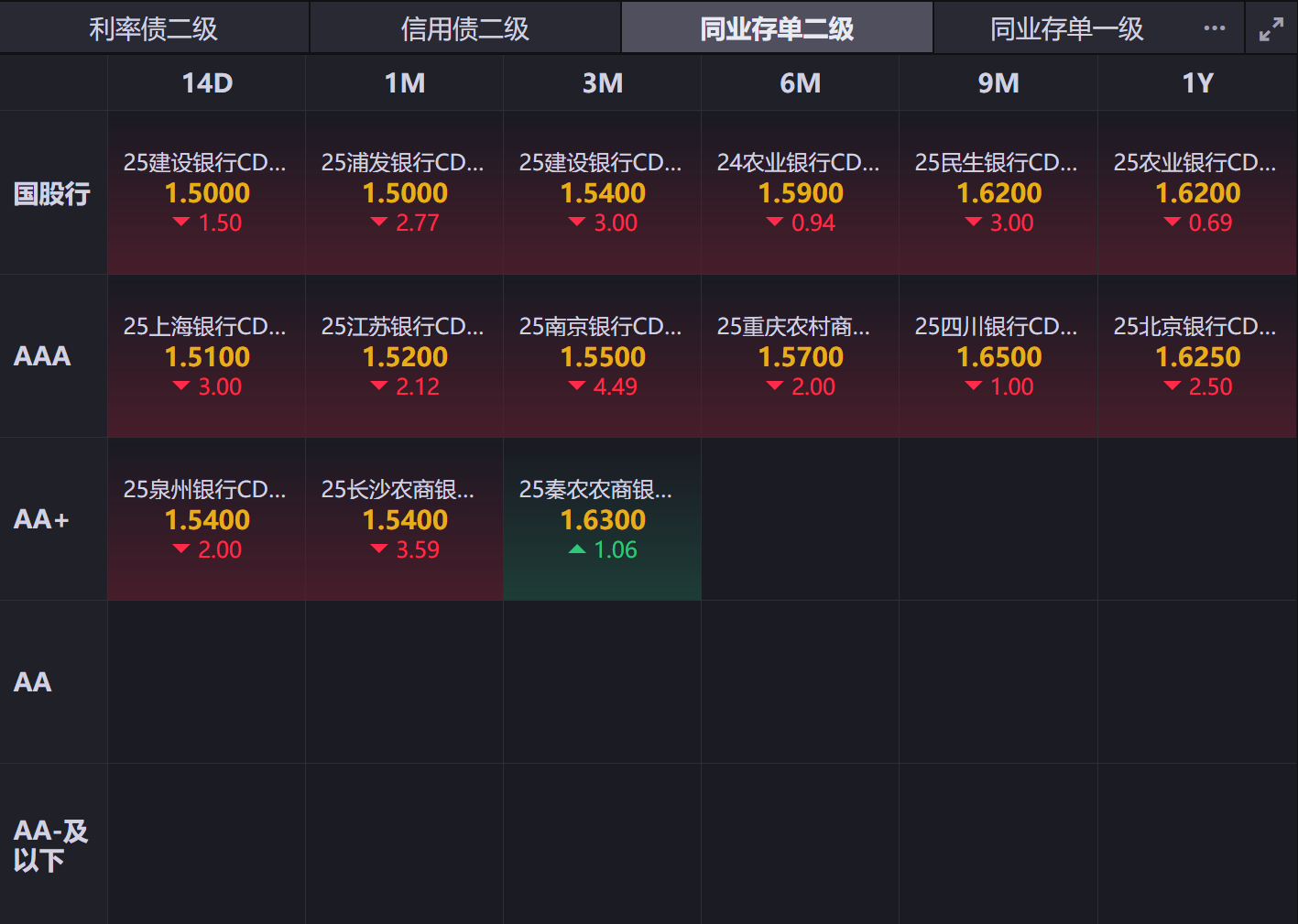Click the 3M column header
Image resolution: width=1298 pixels, height=924 pixels.
603,83
